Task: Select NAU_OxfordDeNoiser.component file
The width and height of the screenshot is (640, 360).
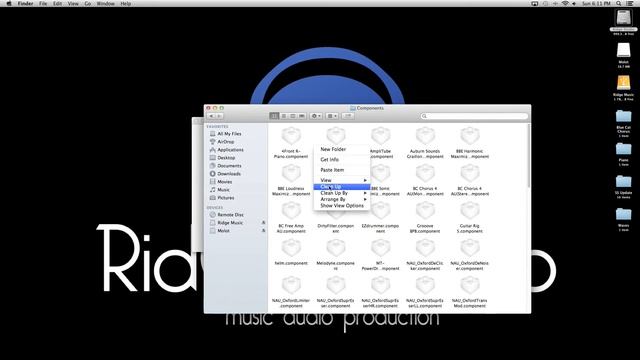Action: point(470,255)
